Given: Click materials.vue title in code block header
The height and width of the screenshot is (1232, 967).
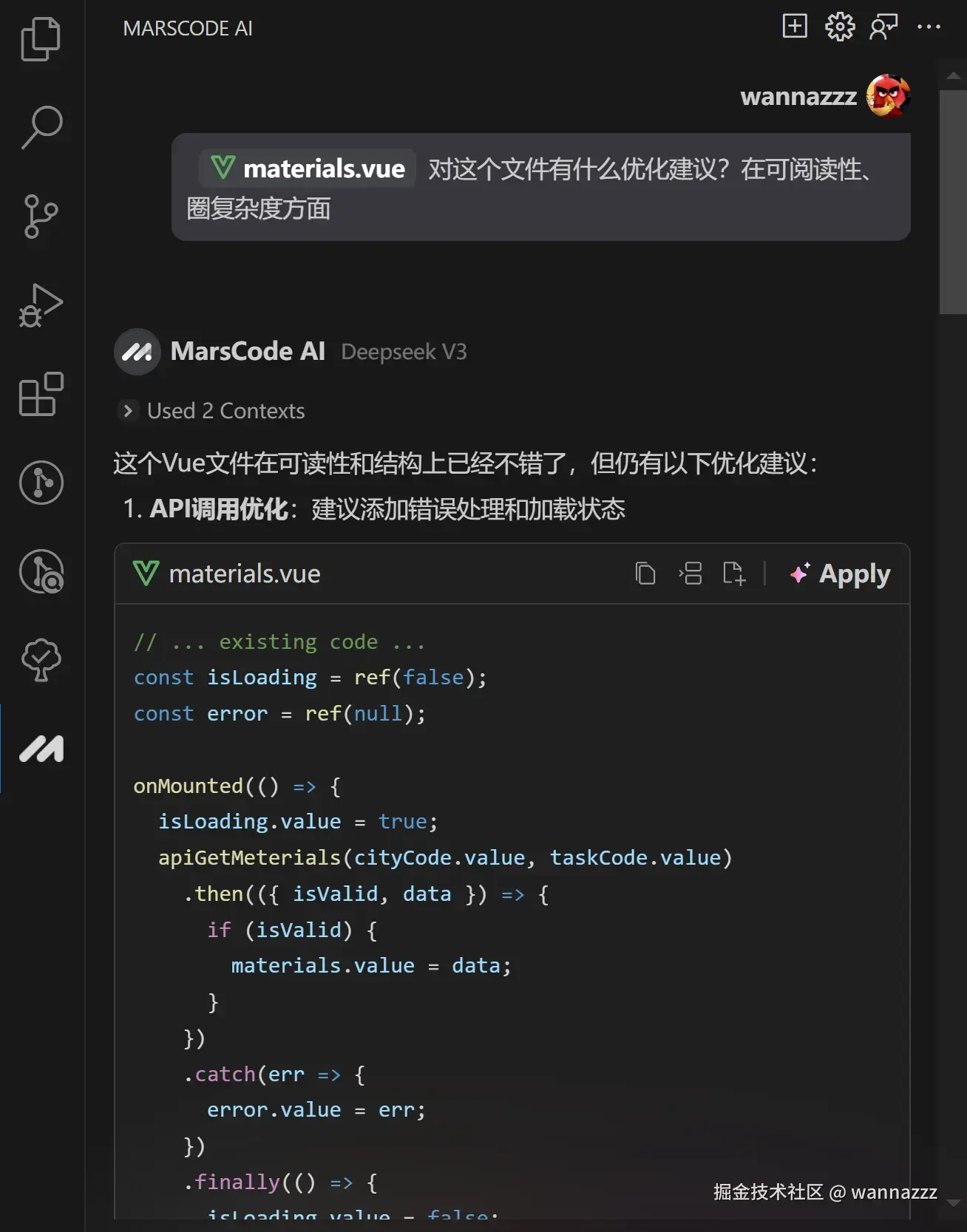Looking at the screenshot, I should click(244, 574).
